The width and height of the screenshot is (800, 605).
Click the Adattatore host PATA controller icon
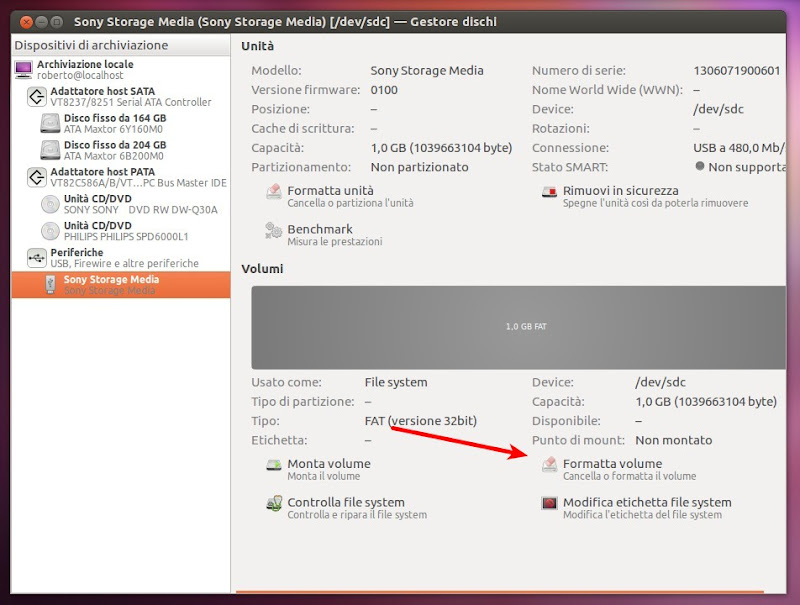(37, 177)
